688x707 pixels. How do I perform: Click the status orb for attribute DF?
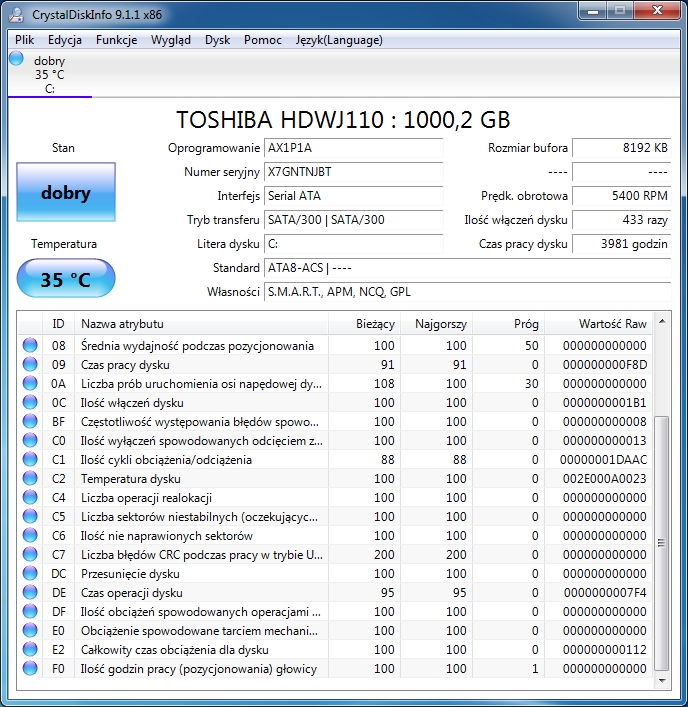coord(30,611)
